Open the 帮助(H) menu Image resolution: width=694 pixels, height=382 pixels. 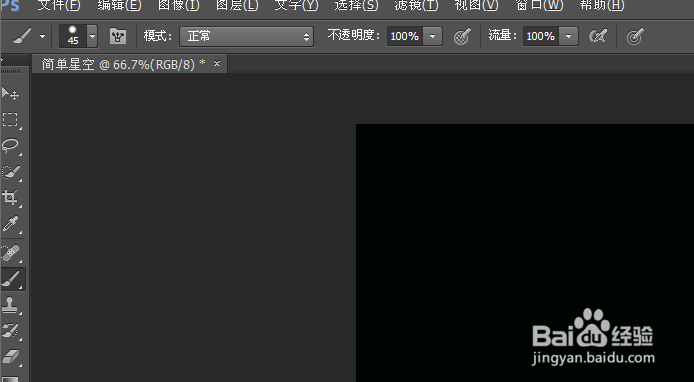pyautogui.click(x=602, y=5)
